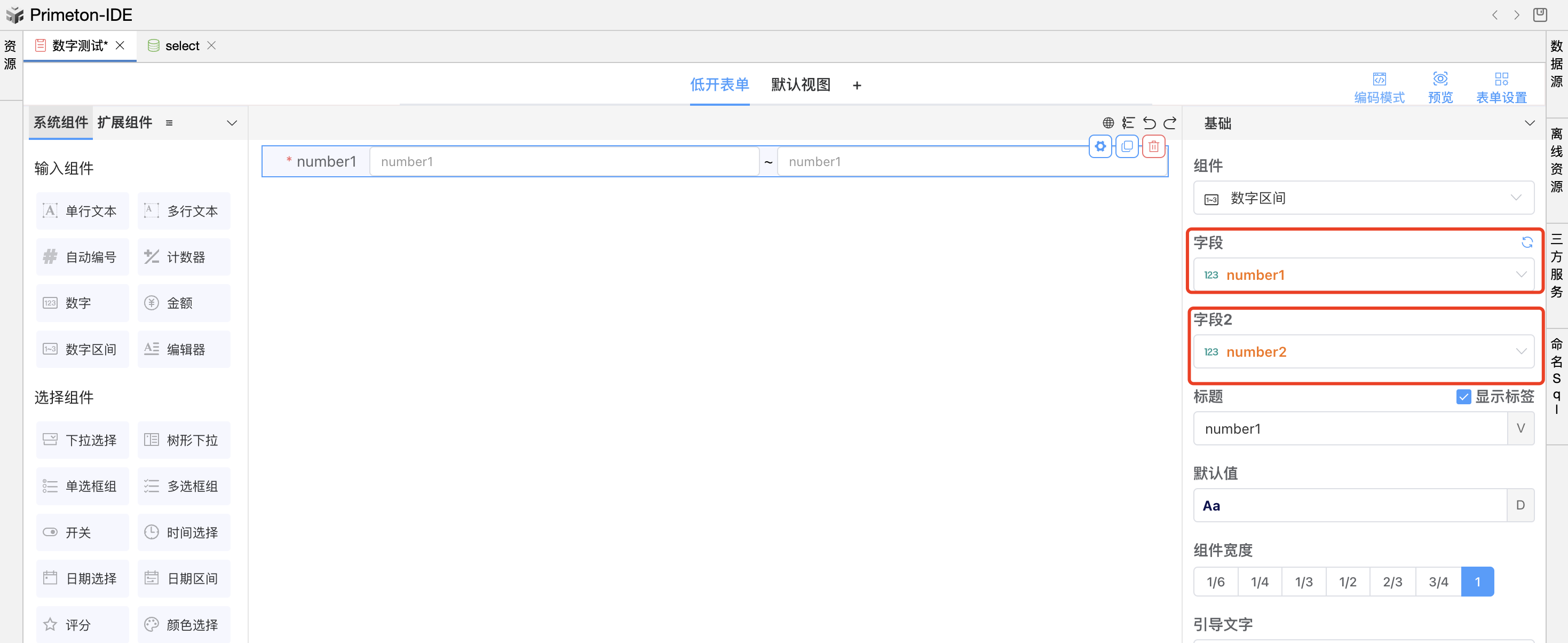Open the 字段2 number2 dropdown

(1363, 352)
